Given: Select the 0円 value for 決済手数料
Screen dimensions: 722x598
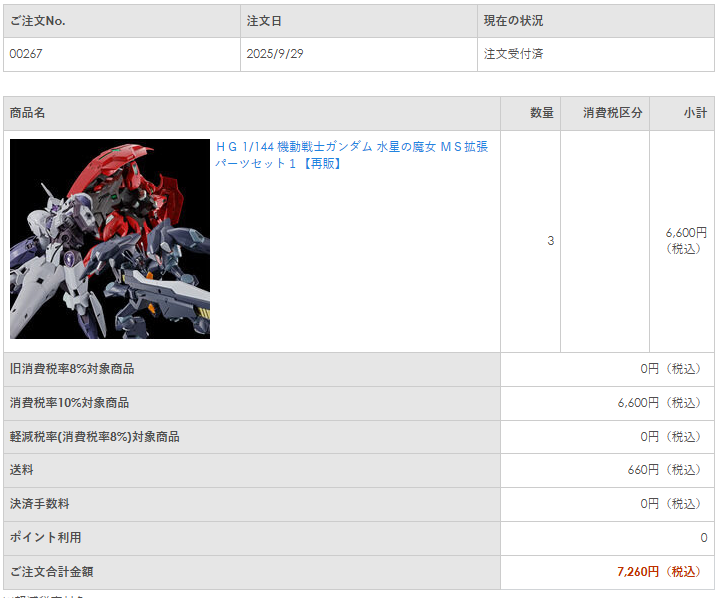Looking at the screenshot, I should point(673,504).
